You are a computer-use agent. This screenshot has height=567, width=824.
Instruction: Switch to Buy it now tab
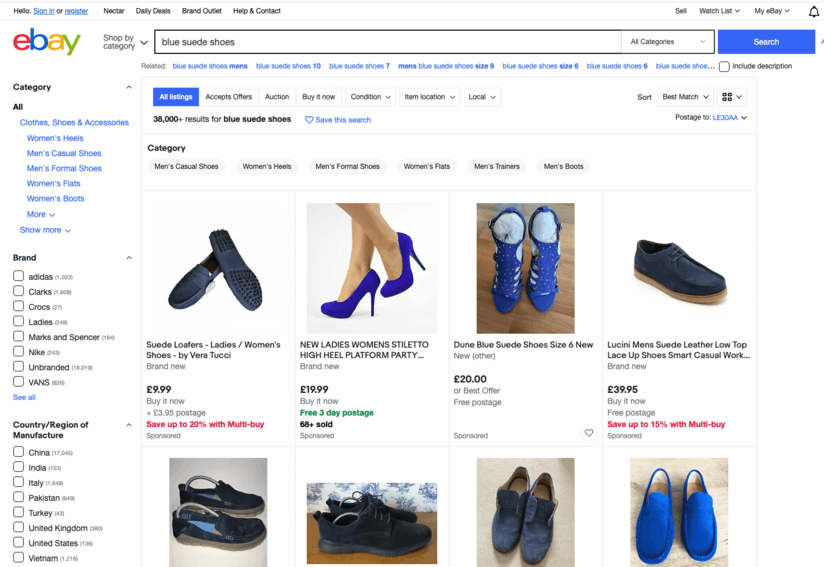pyautogui.click(x=318, y=97)
